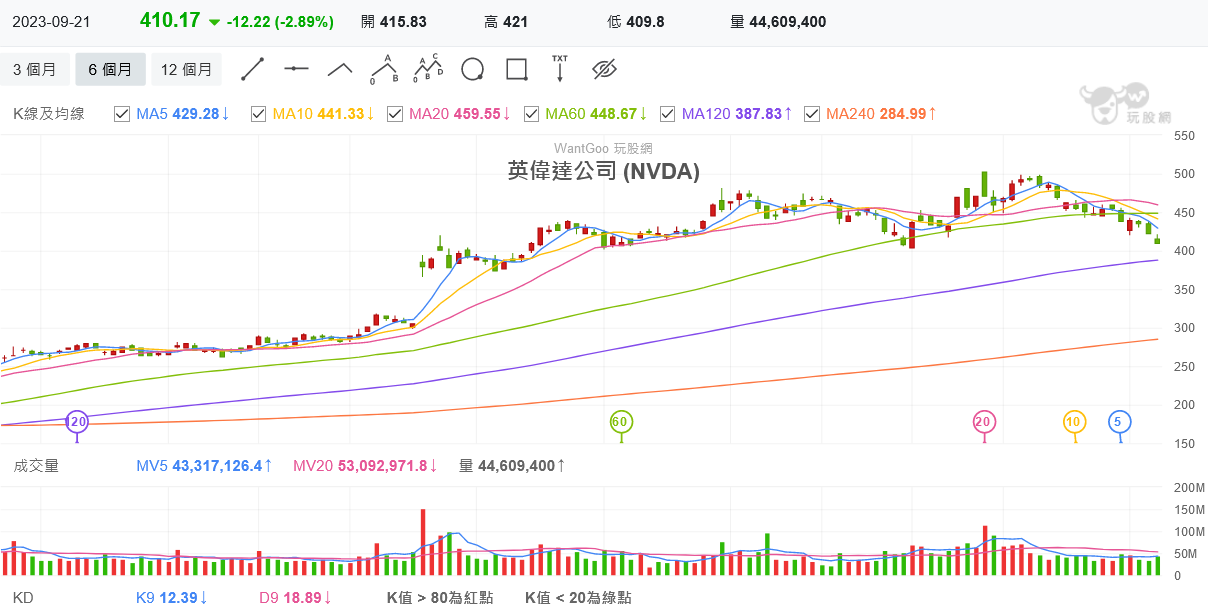The image size is (1208, 608).
Task: Click the MA240 284.99 value label
Action: (882, 114)
